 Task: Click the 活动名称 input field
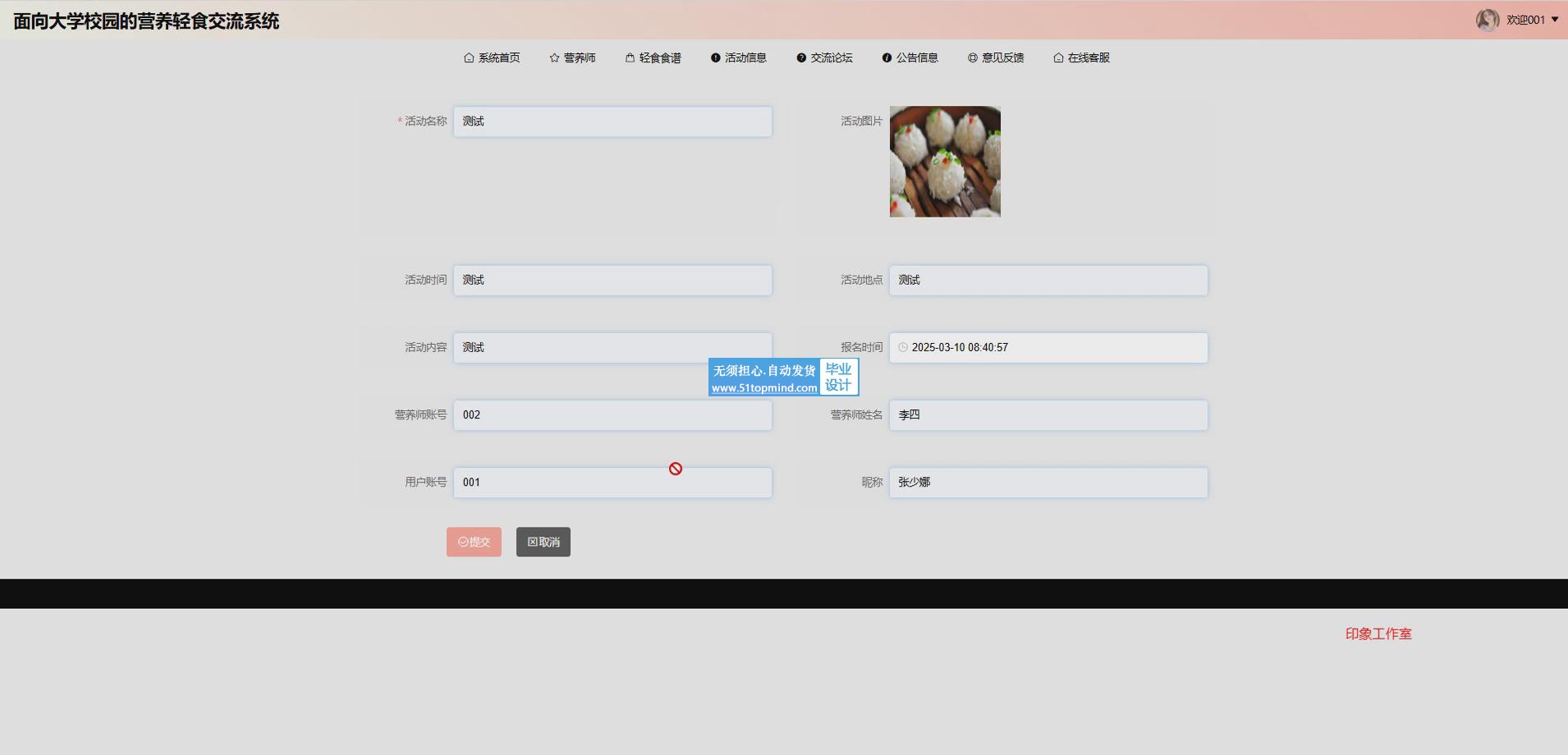pyautogui.click(x=612, y=121)
